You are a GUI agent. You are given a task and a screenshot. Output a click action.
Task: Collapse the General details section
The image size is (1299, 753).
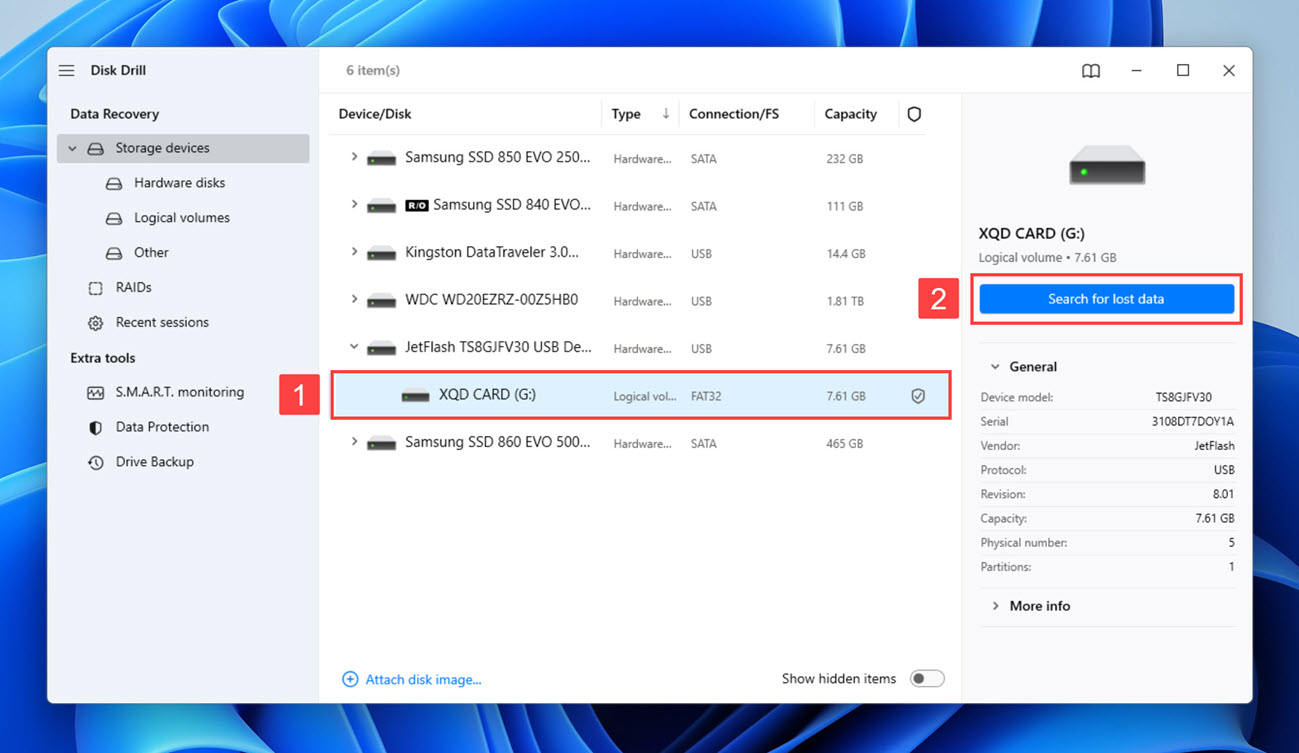[x=995, y=367]
